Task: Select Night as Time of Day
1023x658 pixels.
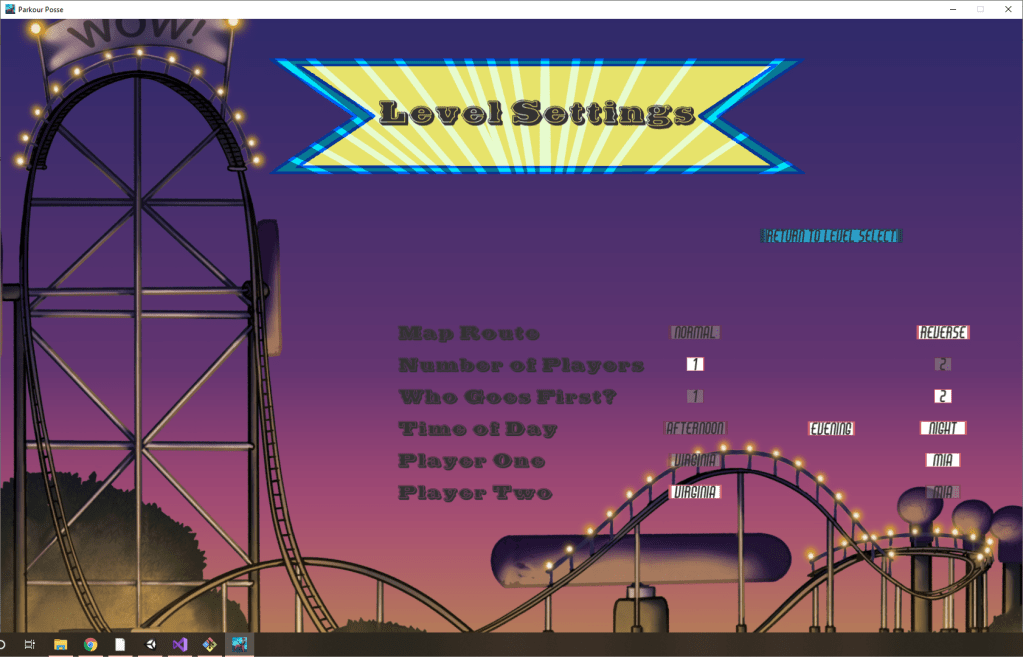Action: (942, 428)
